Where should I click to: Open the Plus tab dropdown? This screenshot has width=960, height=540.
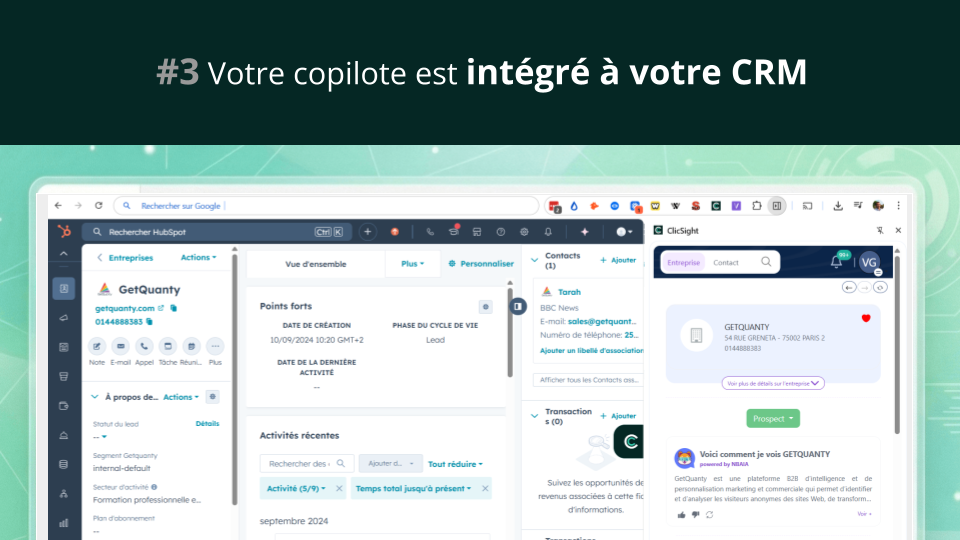point(413,264)
